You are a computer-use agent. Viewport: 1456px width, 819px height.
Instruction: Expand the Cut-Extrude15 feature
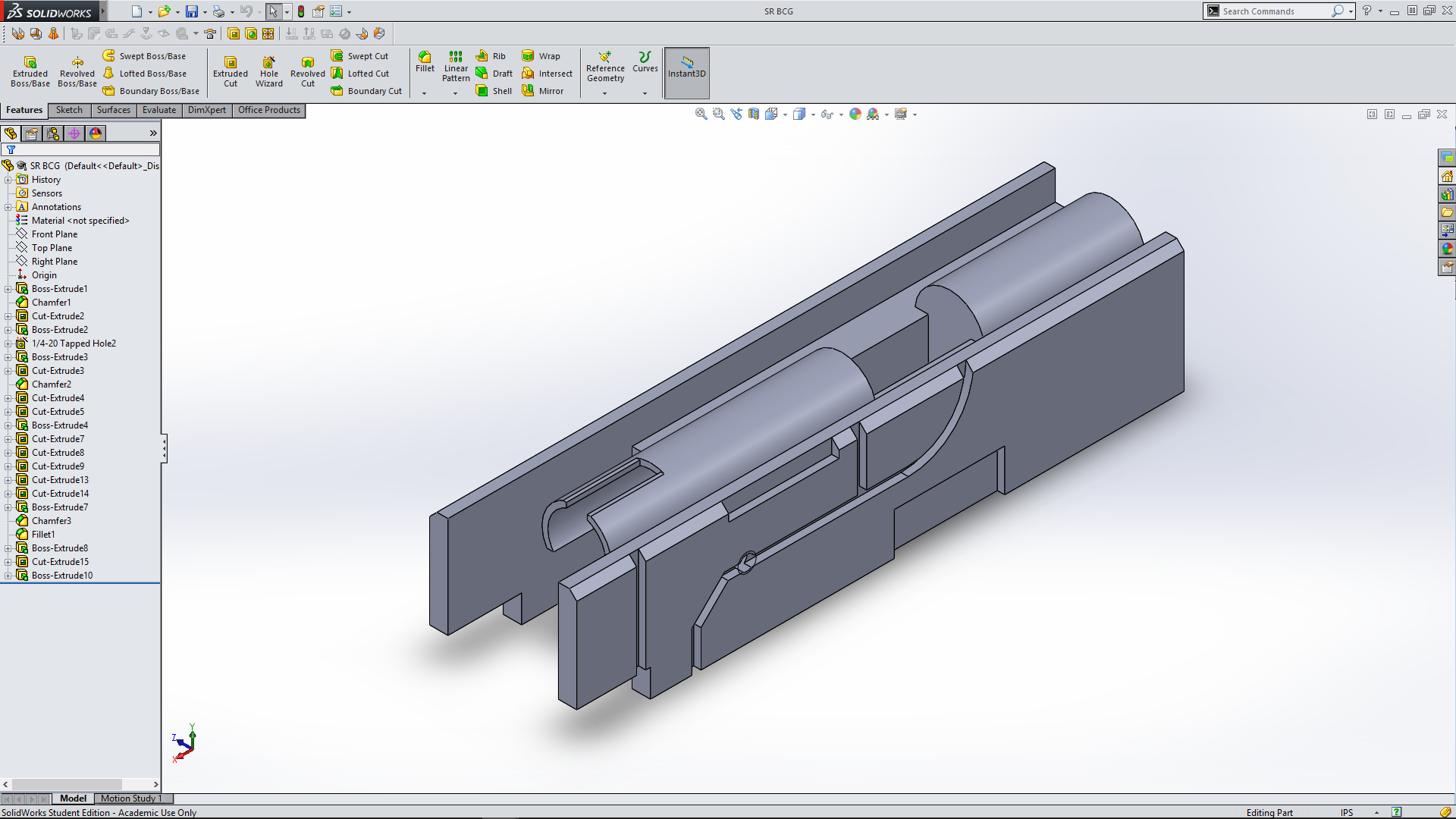click(x=8, y=562)
